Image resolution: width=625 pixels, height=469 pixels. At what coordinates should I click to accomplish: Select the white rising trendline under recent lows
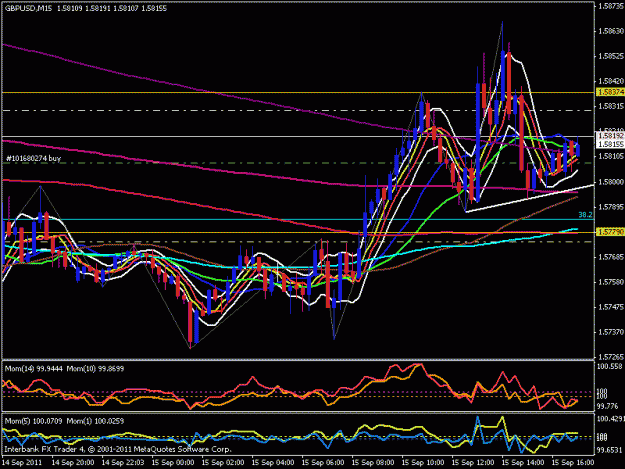click(x=530, y=198)
